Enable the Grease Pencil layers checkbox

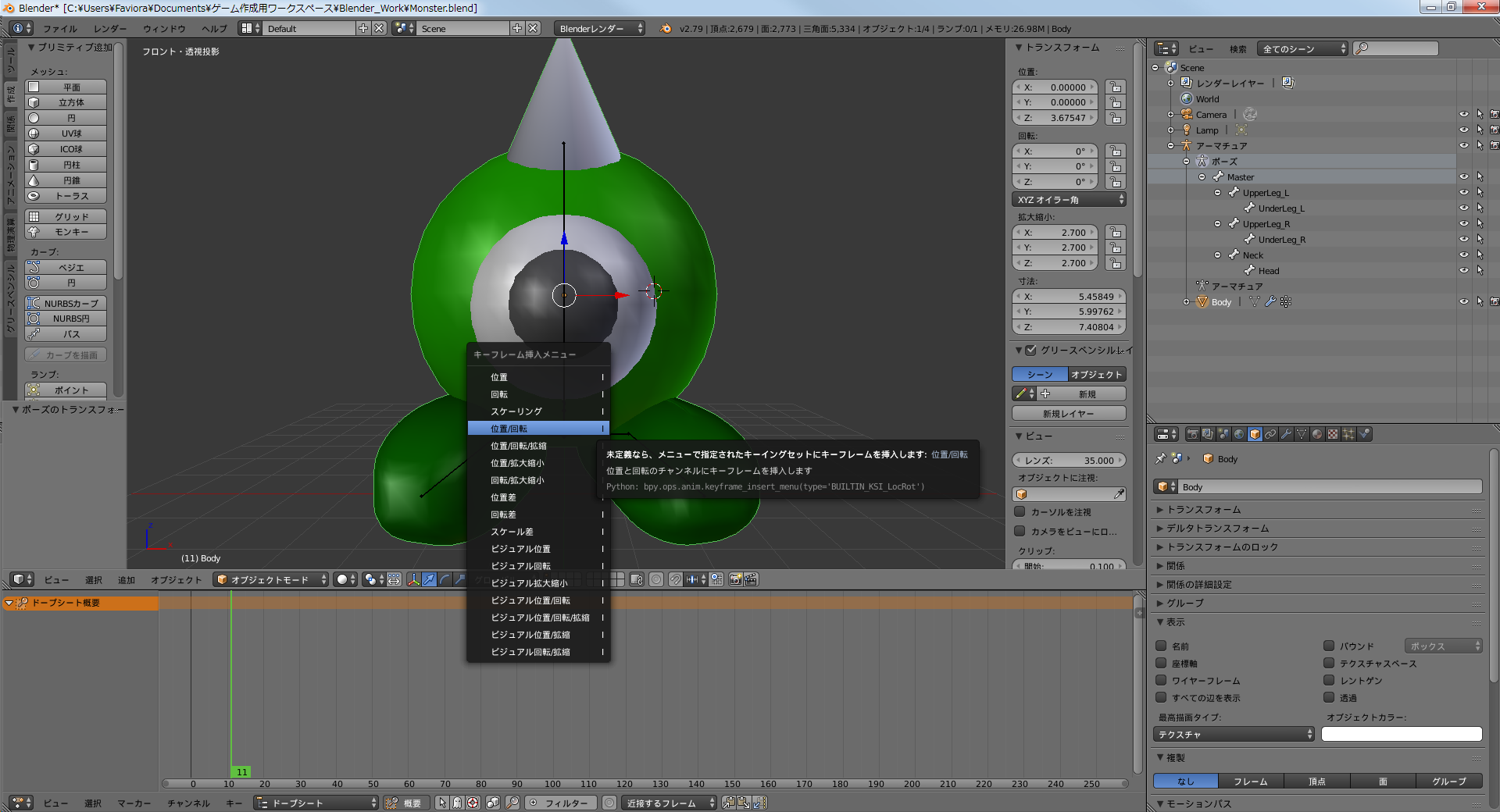pyautogui.click(x=1031, y=350)
